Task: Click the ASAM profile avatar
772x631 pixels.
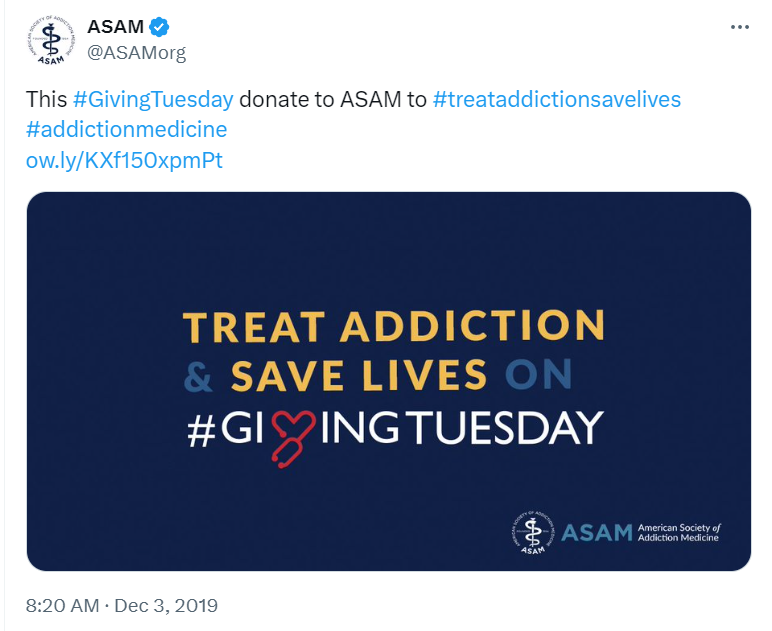Action: click(49, 40)
